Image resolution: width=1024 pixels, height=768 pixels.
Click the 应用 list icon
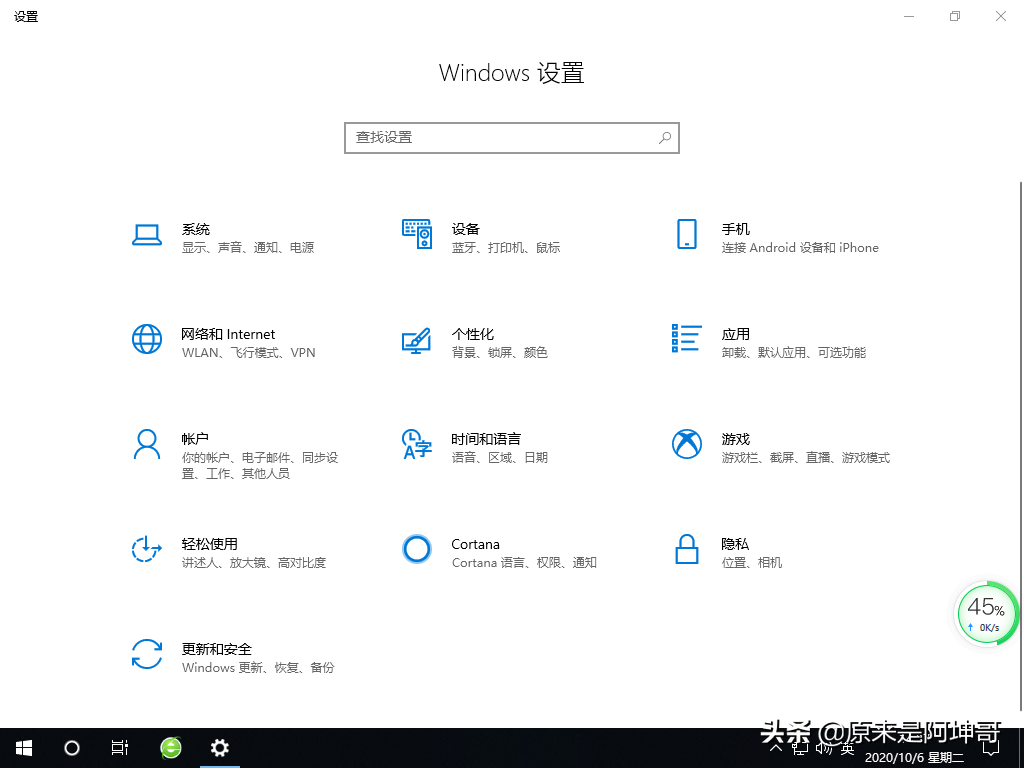686,338
